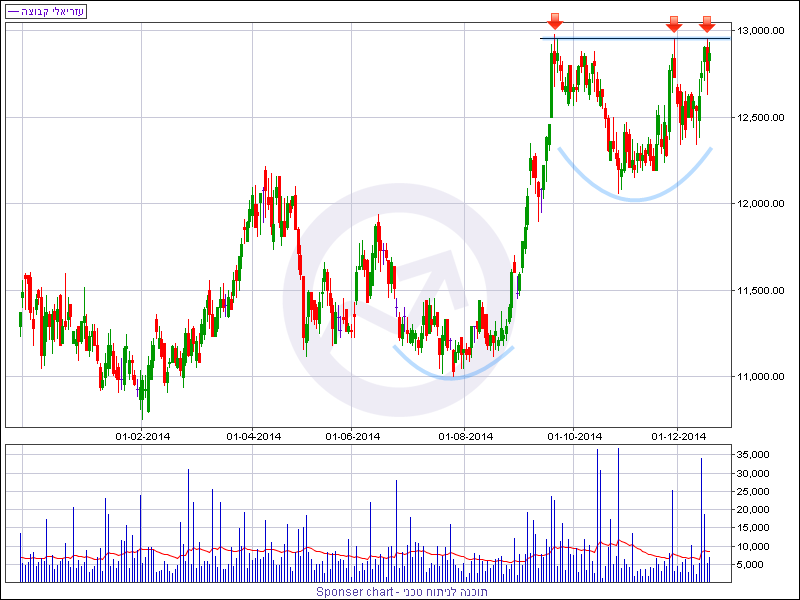Select the 01-08-2014 date label
800x600 pixels.
coord(465,436)
